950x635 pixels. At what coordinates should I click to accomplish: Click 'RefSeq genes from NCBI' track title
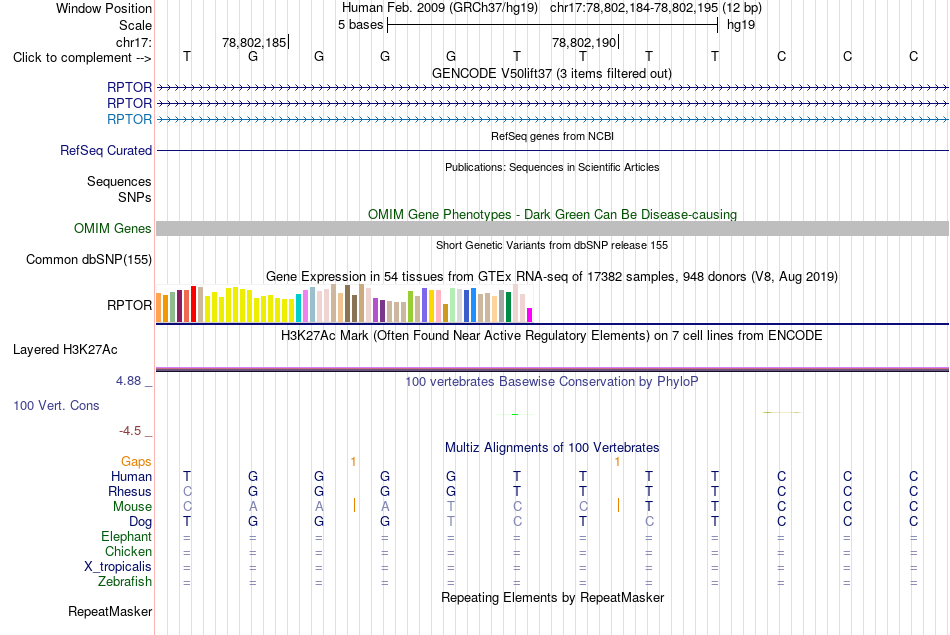(553, 136)
